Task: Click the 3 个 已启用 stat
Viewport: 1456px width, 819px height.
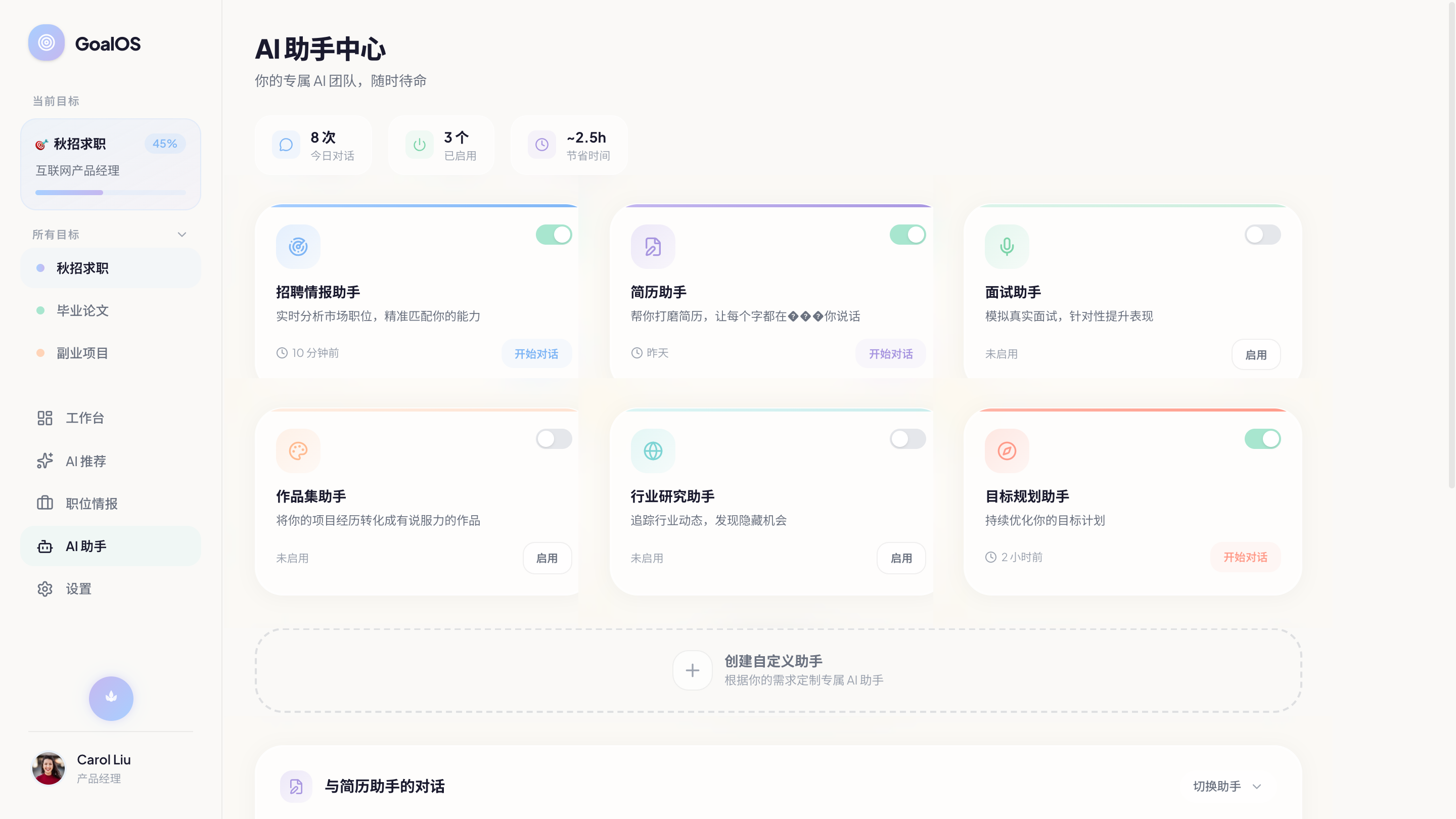Action: click(x=441, y=145)
